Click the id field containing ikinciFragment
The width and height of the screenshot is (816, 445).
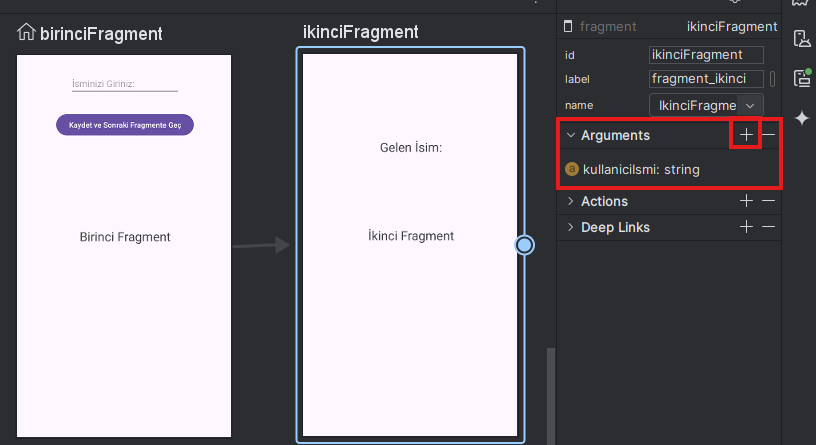706,55
